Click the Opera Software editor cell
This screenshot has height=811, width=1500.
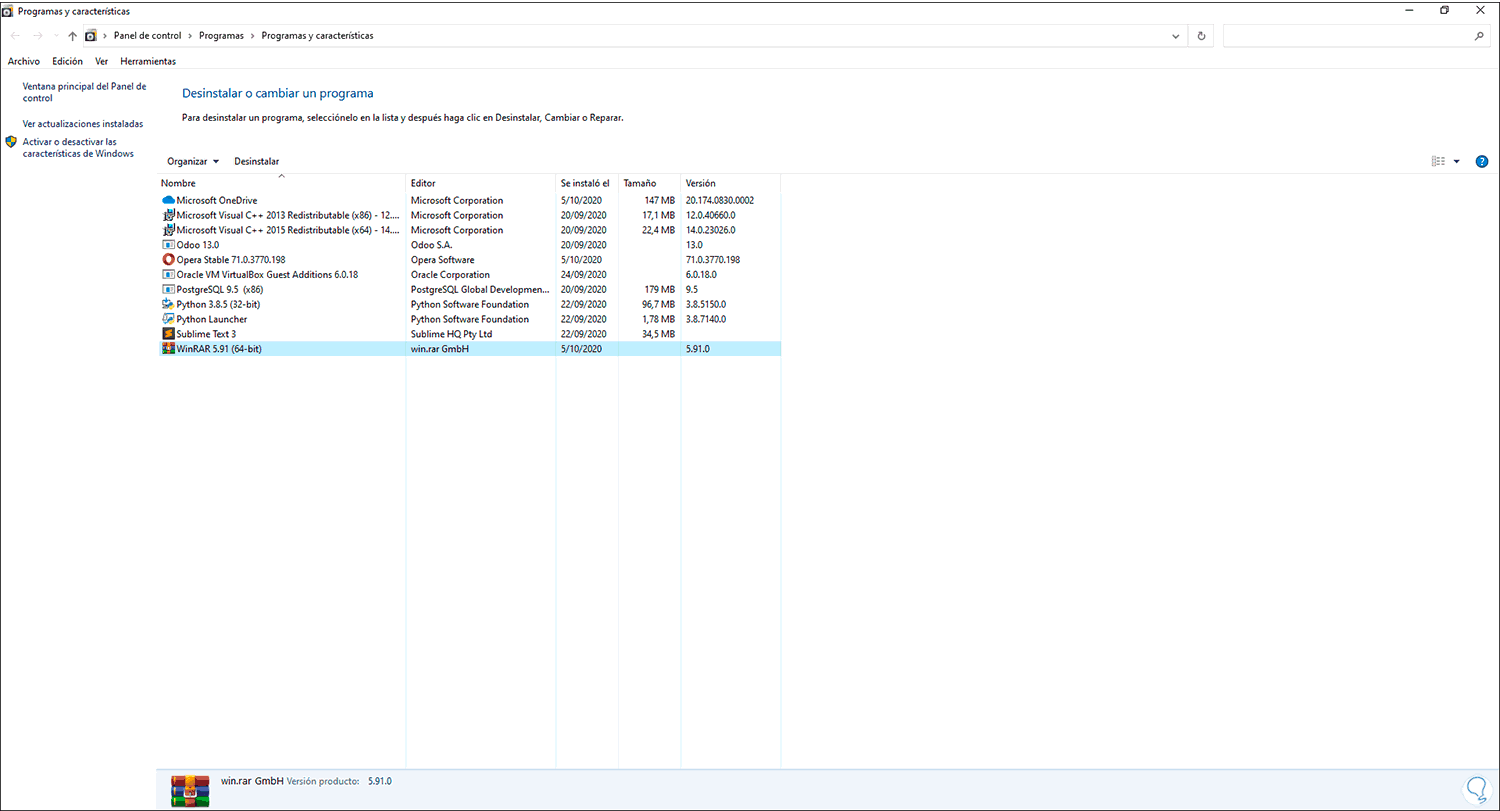[x=444, y=260]
